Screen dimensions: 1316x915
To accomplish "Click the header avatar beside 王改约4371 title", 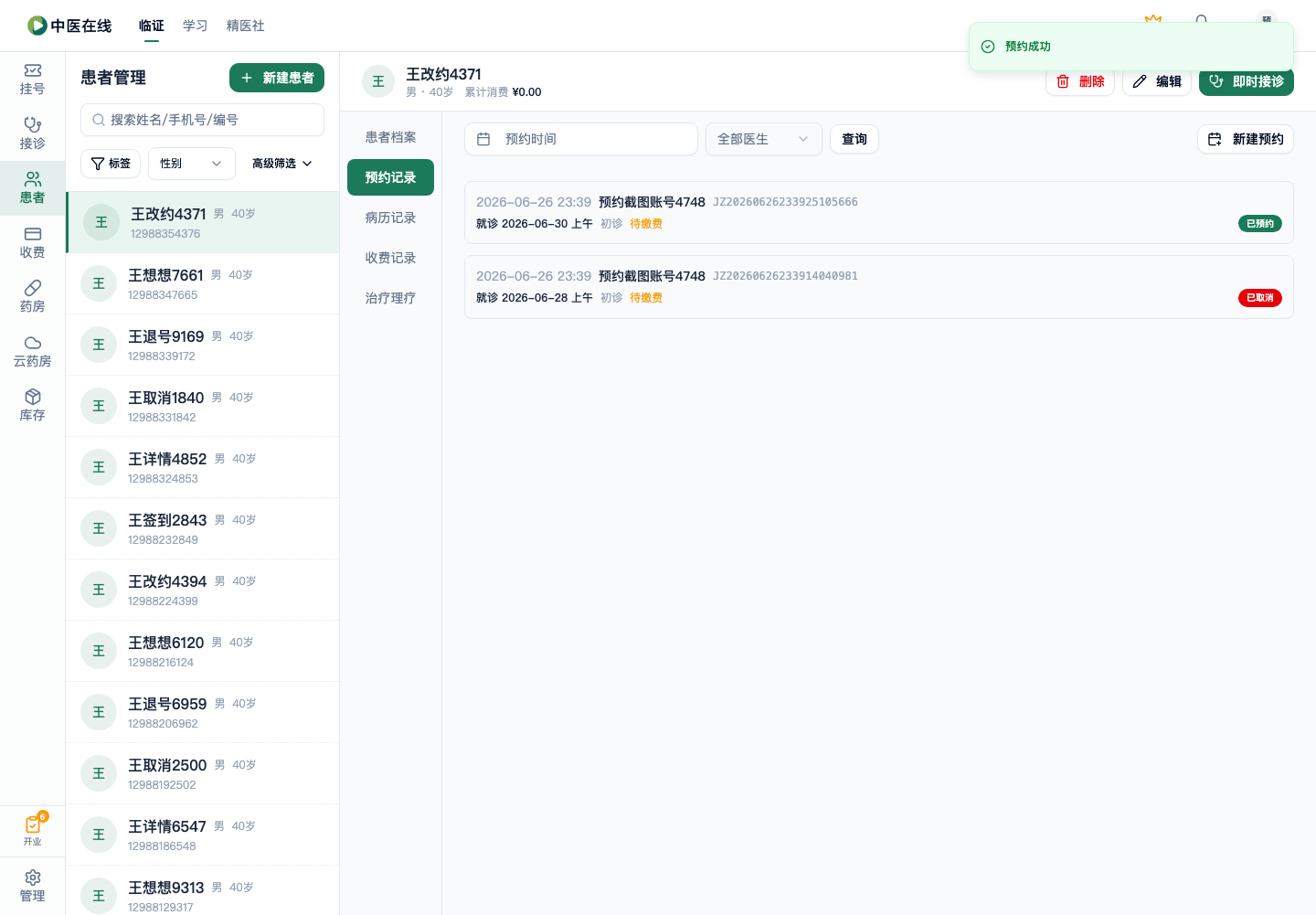I will point(378,81).
